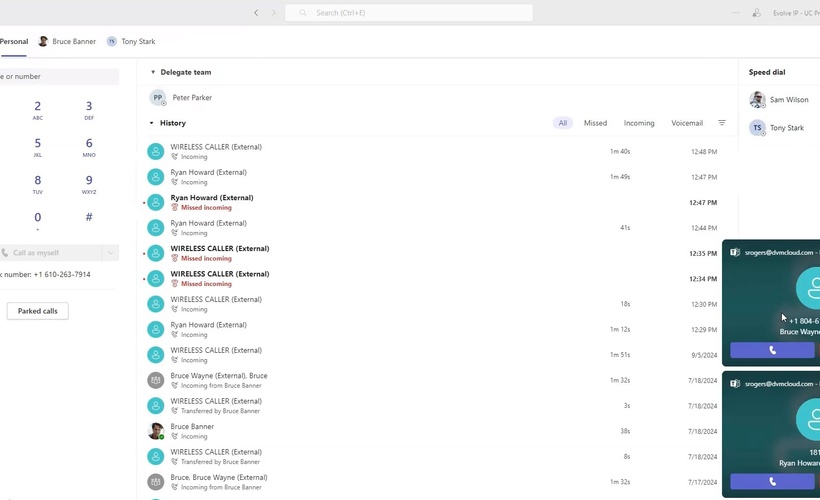
Task: Select Ryan Howard incoming call lasting 1m 49s
Action: [x=437, y=177]
